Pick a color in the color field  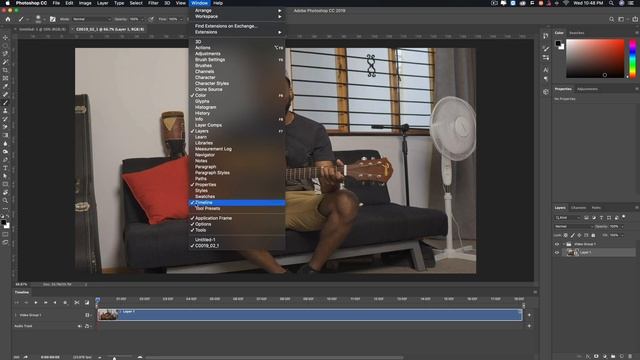click(595, 58)
